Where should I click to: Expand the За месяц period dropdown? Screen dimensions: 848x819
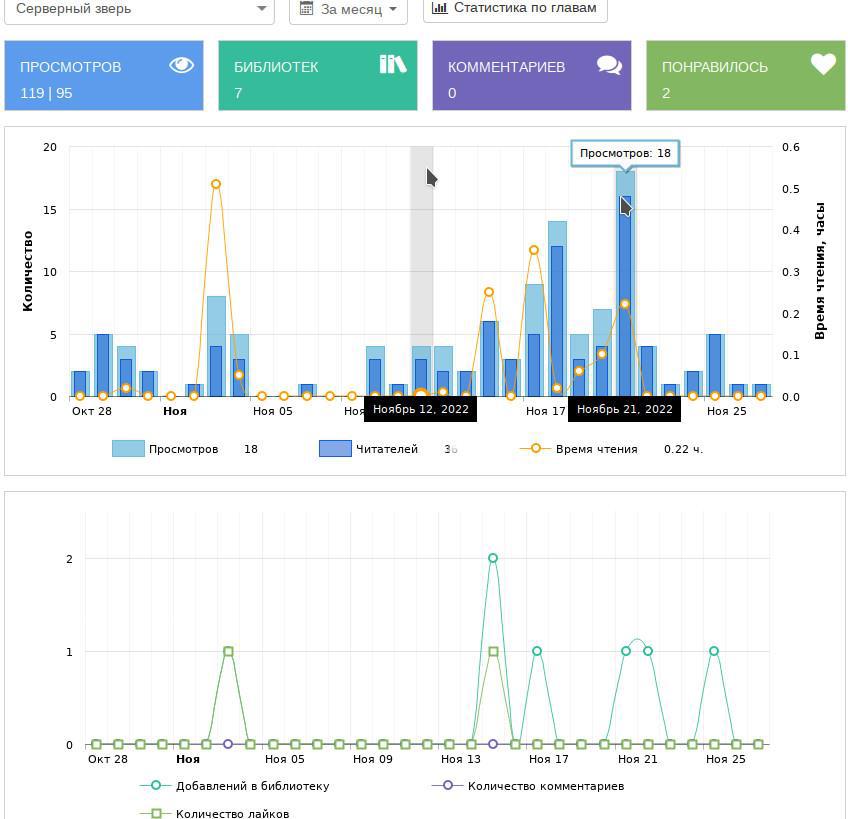(x=348, y=10)
